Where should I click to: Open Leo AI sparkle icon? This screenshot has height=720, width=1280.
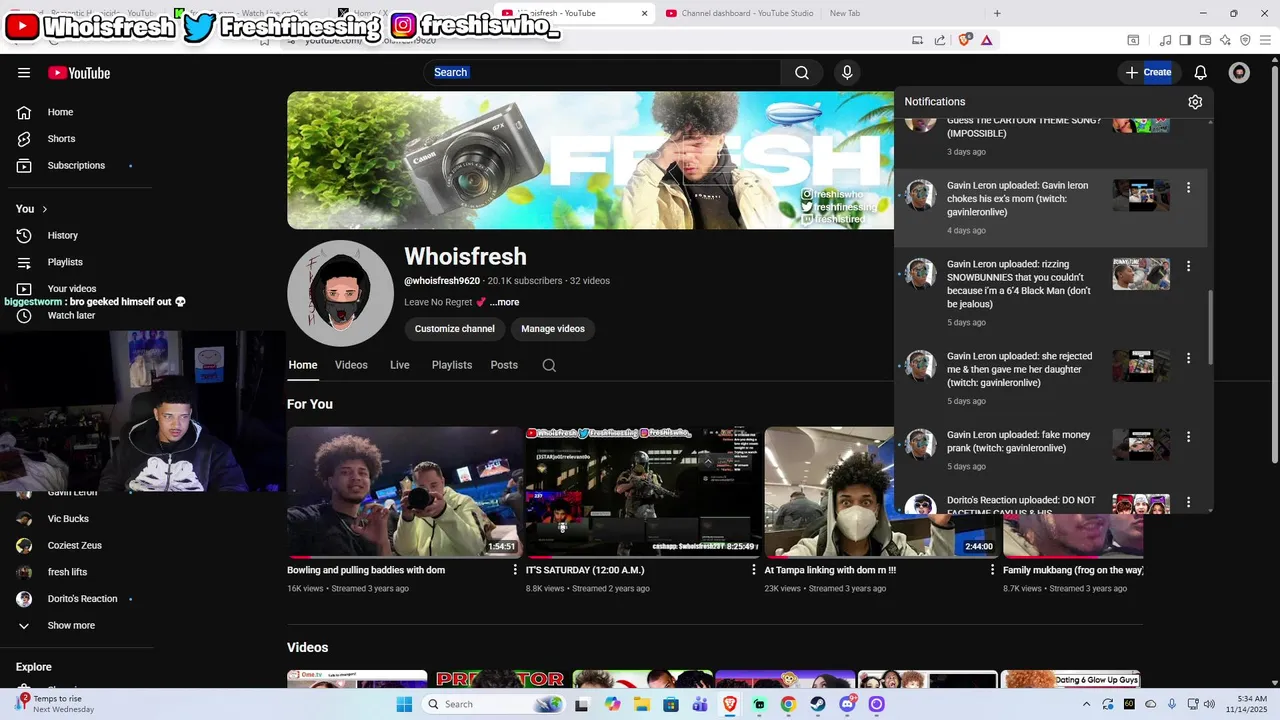pos(1225,40)
